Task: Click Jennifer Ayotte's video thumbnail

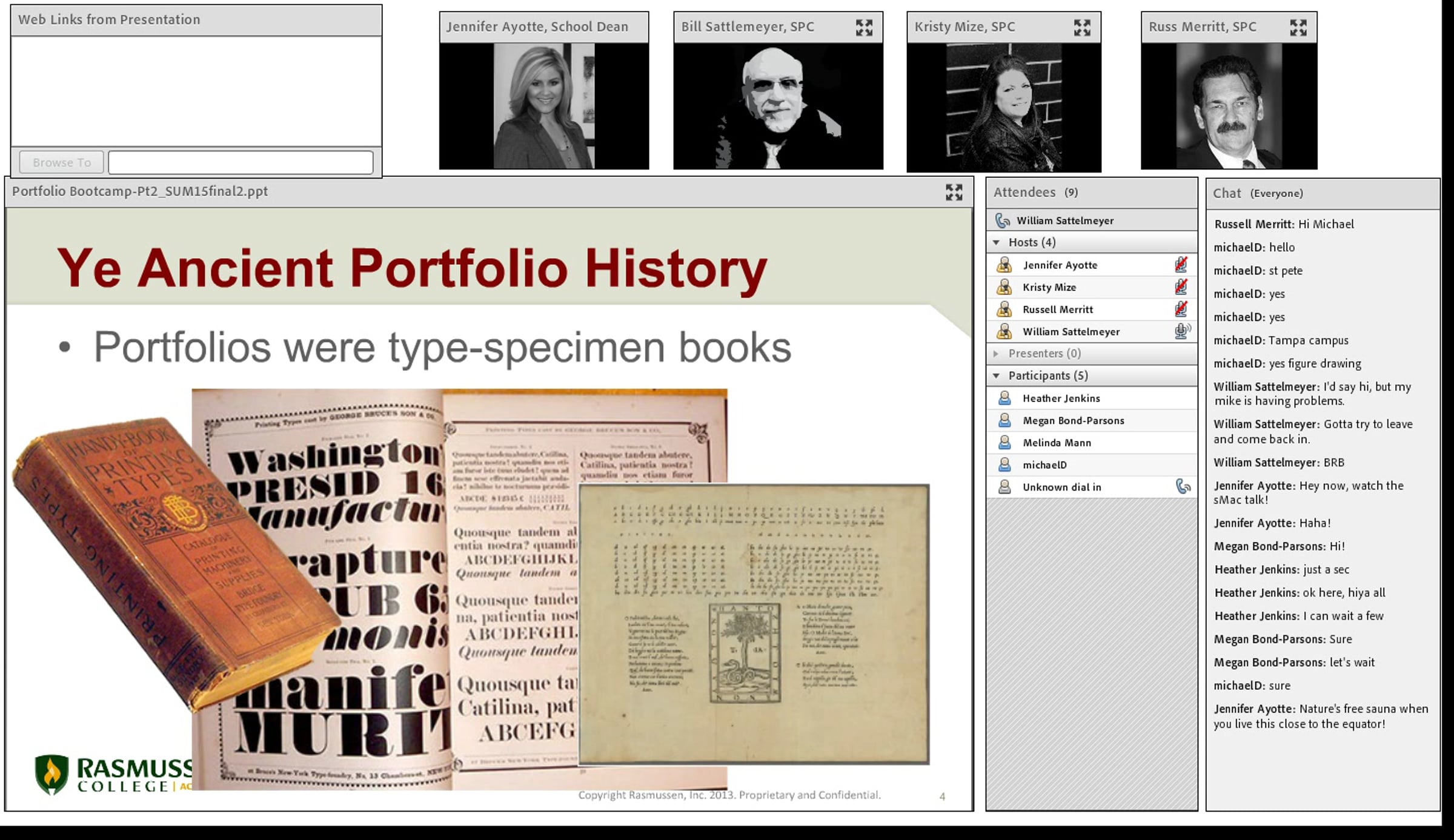Action: click(x=543, y=106)
